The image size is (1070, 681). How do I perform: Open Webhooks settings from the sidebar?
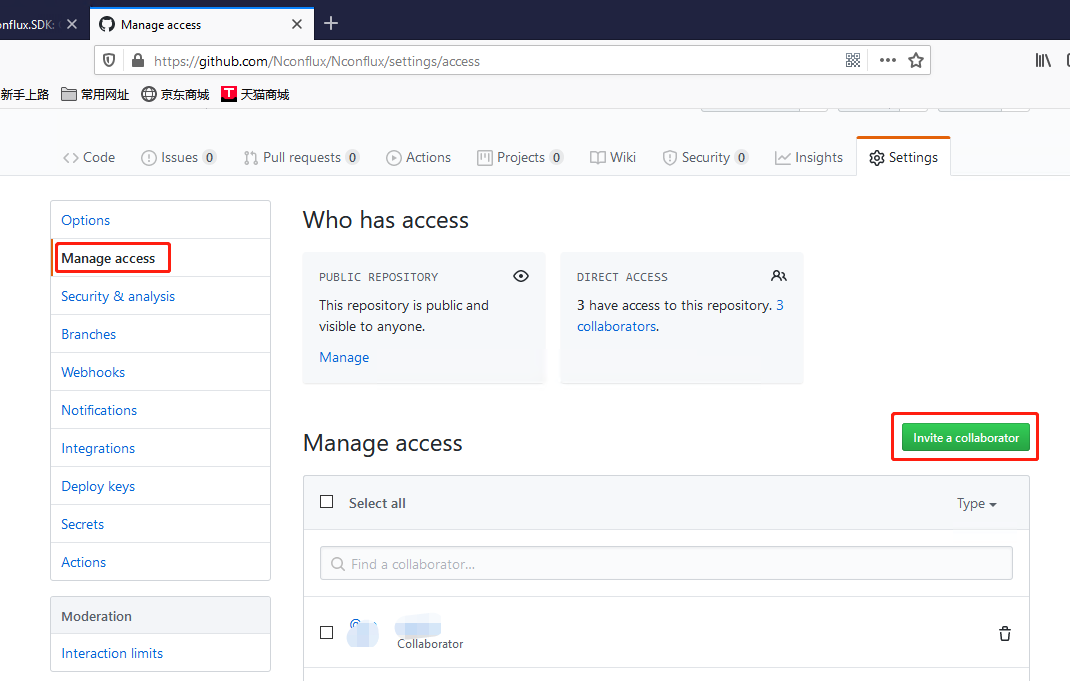pyautogui.click(x=93, y=372)
